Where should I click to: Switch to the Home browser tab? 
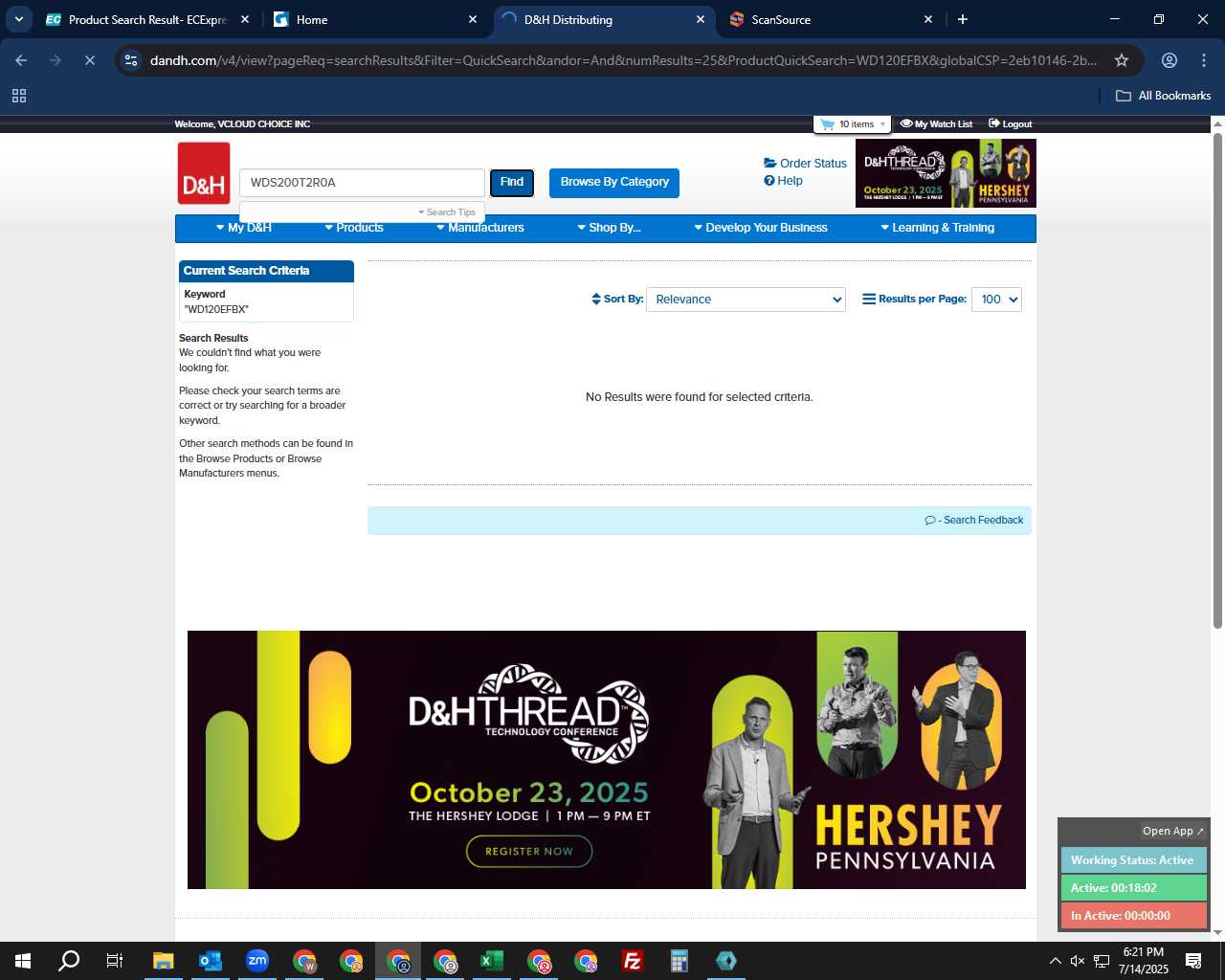(x=375, y=19)
